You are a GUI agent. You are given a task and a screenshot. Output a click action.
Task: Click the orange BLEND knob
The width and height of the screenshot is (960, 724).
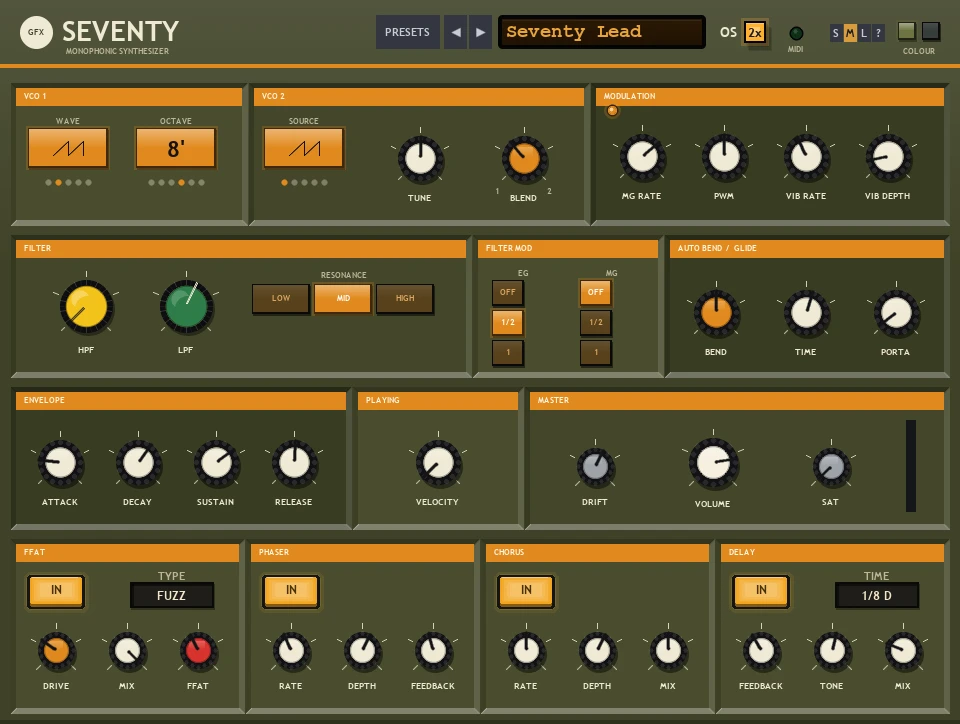[x=525, y=159]
